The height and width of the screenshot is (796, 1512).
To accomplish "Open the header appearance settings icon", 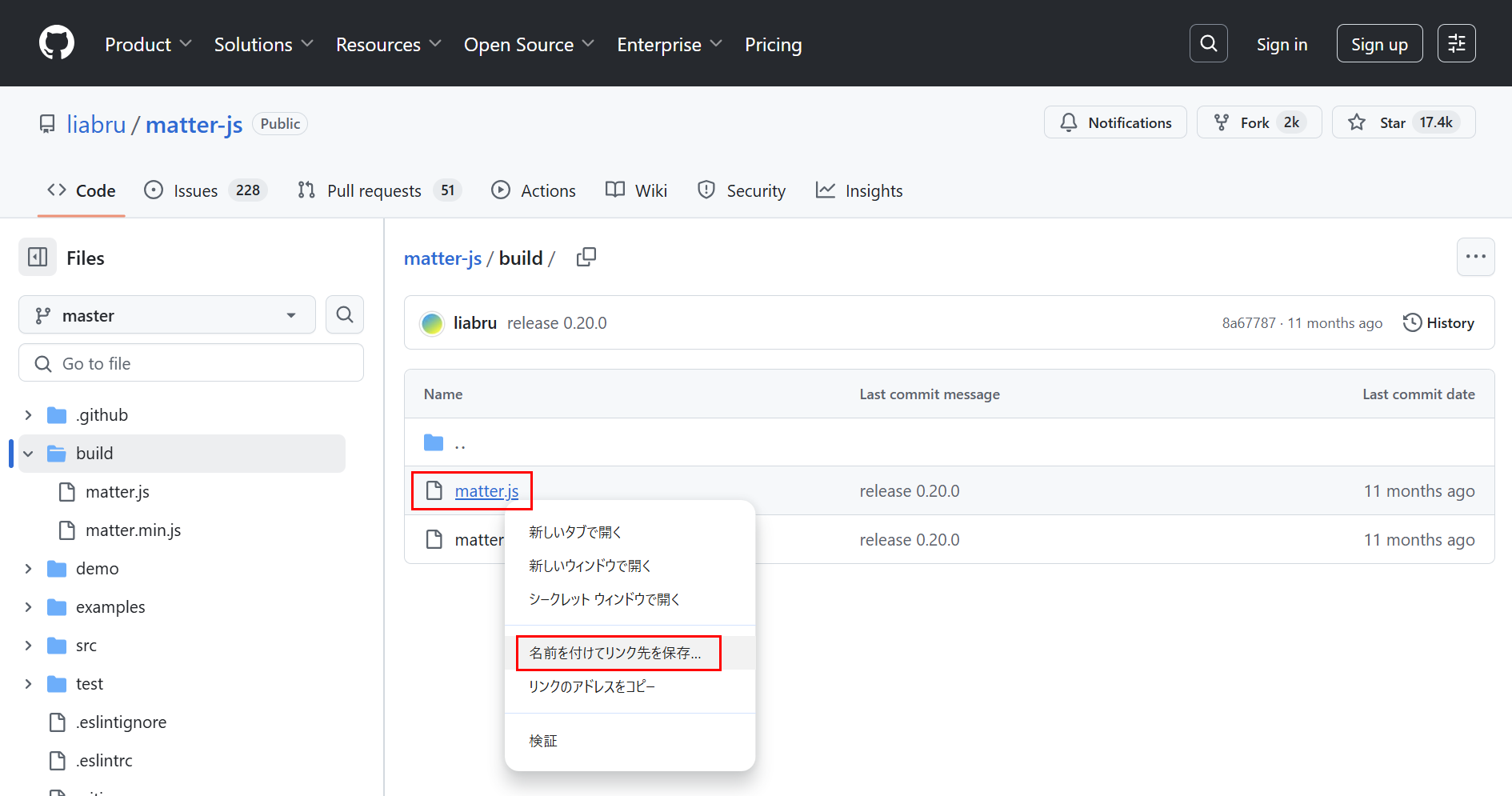I will 1456,43.
